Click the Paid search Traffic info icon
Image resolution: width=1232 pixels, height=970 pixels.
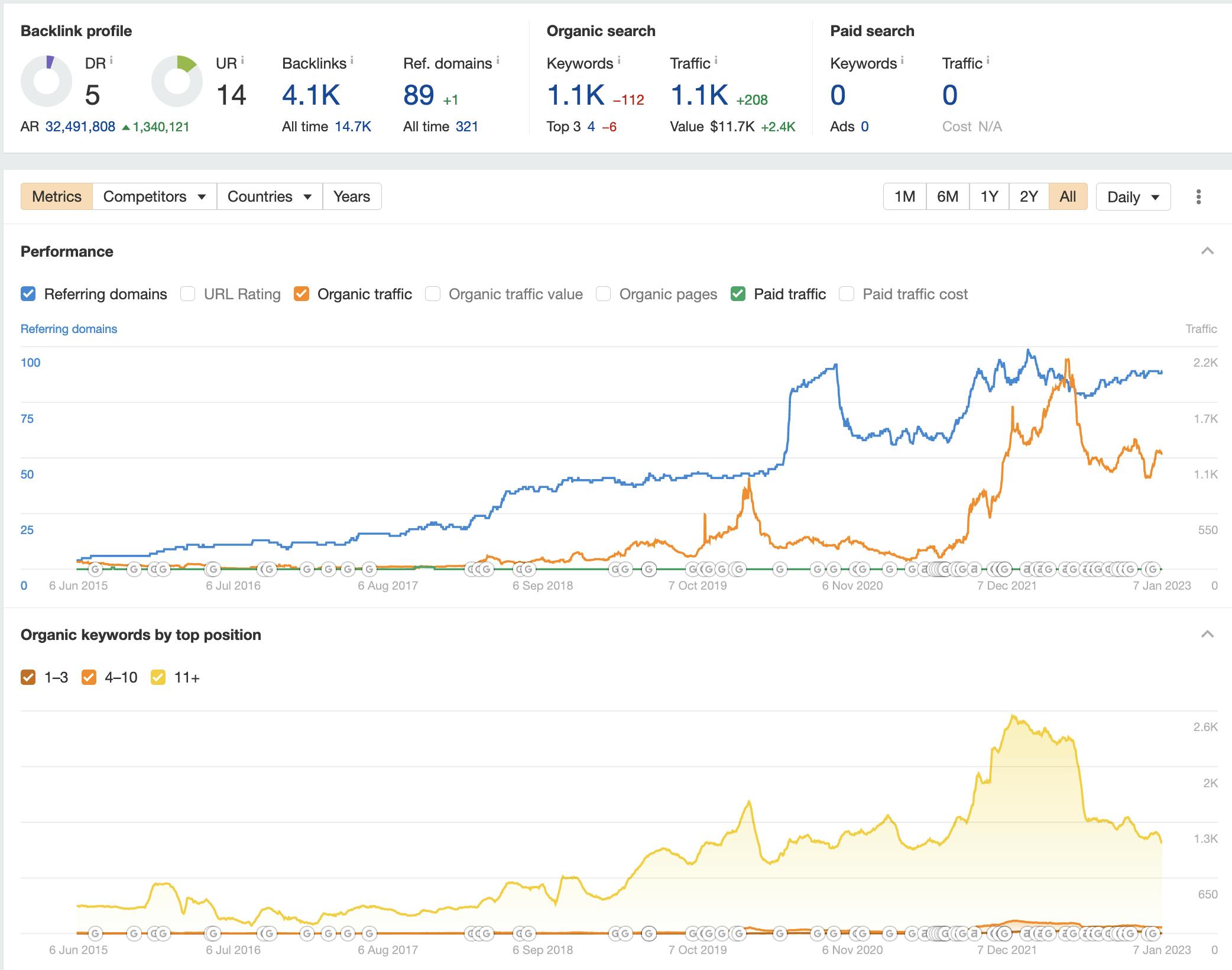coord(988,60)
